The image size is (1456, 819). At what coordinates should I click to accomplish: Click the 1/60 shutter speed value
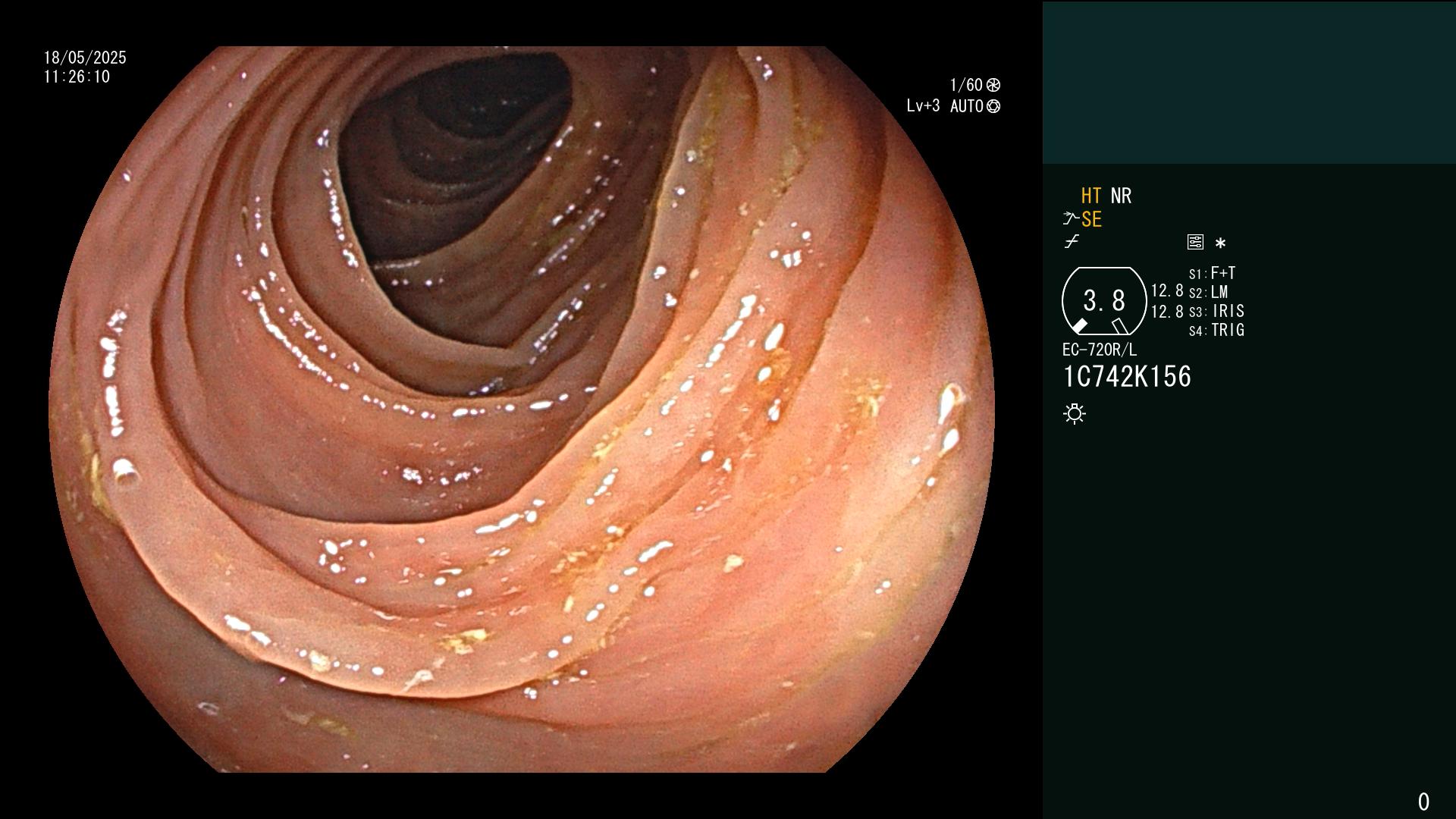(x=966, y=85)
